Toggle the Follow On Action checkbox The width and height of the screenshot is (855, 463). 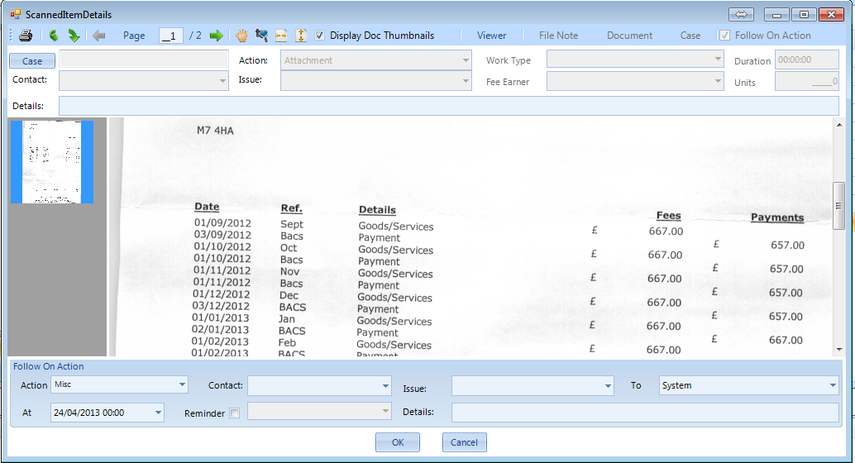coord(724,35)
